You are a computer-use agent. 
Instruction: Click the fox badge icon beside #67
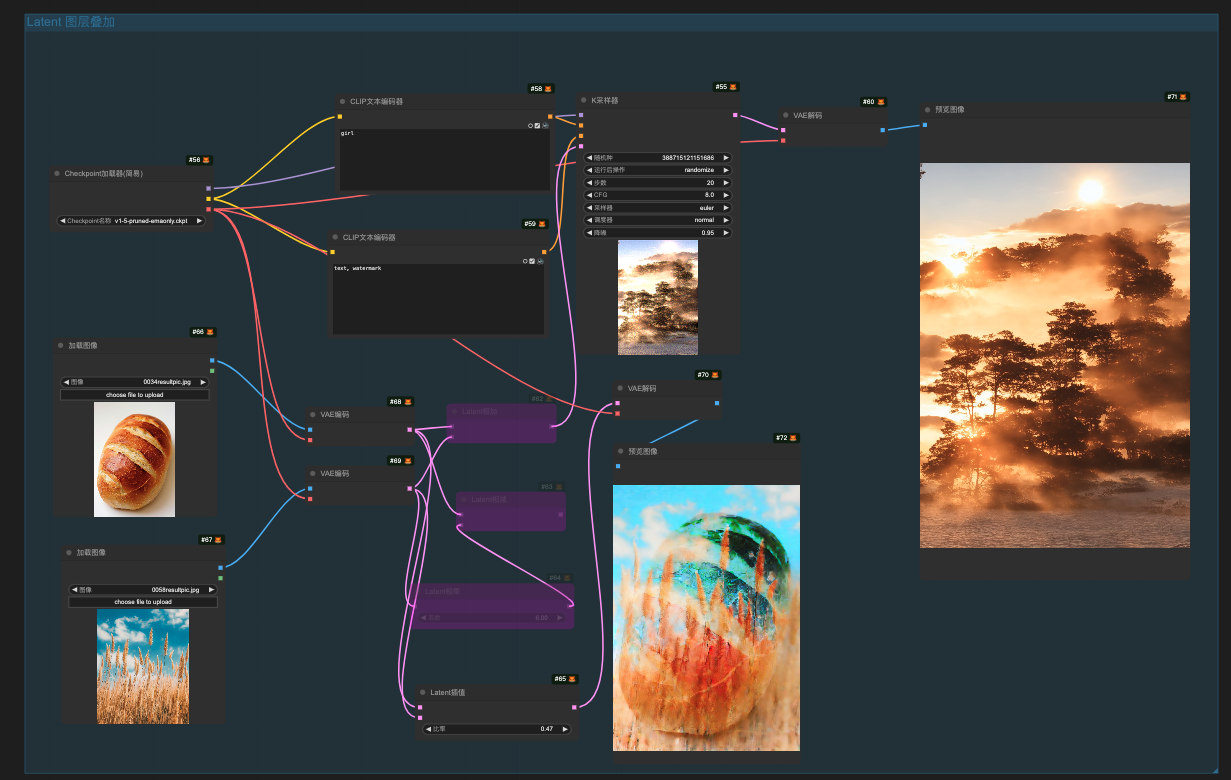pos(218,540)
